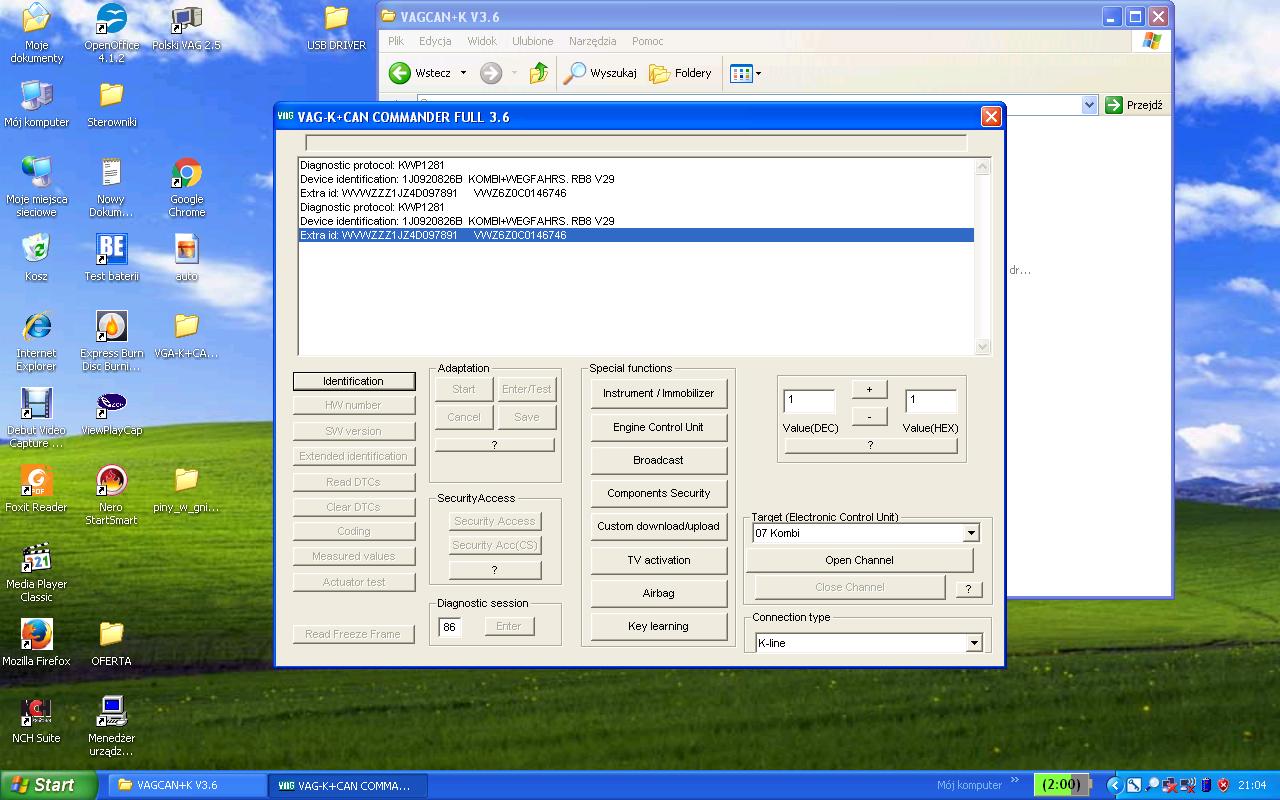The width and height of the screenshot is (1280, 800).
Task: Open the Polski VAG 2.5 desktop shortcut
Action: coord(186,28)
